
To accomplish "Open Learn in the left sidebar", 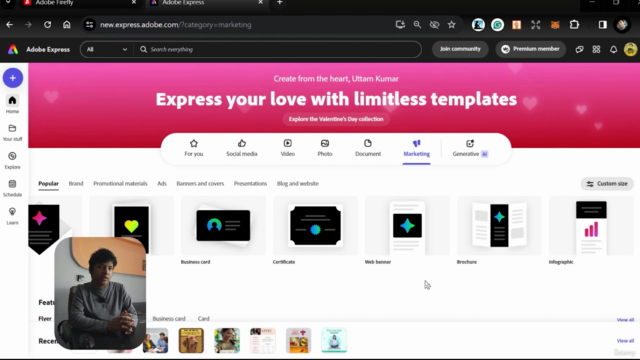I will point(12,216).
